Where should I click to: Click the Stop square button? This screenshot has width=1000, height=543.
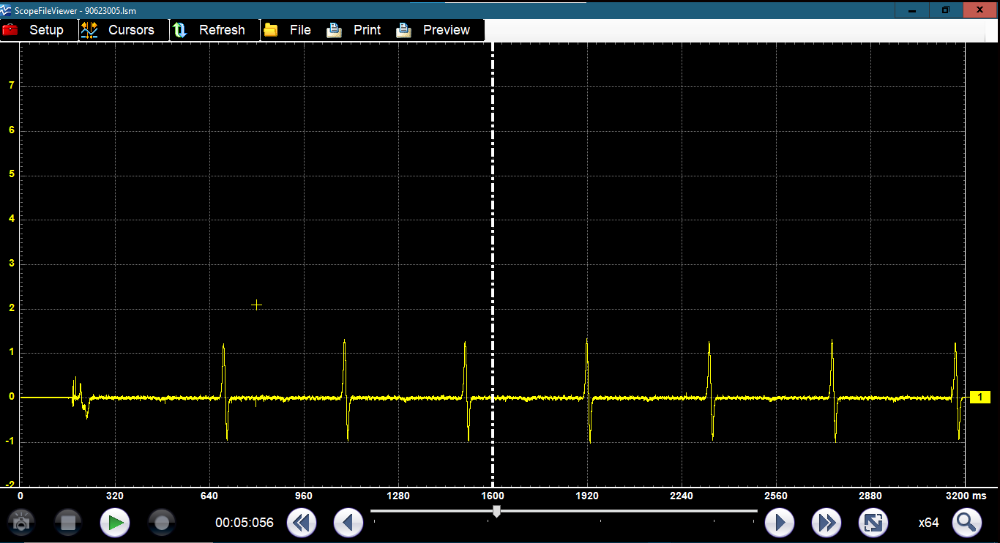click(x=68, y=522)
